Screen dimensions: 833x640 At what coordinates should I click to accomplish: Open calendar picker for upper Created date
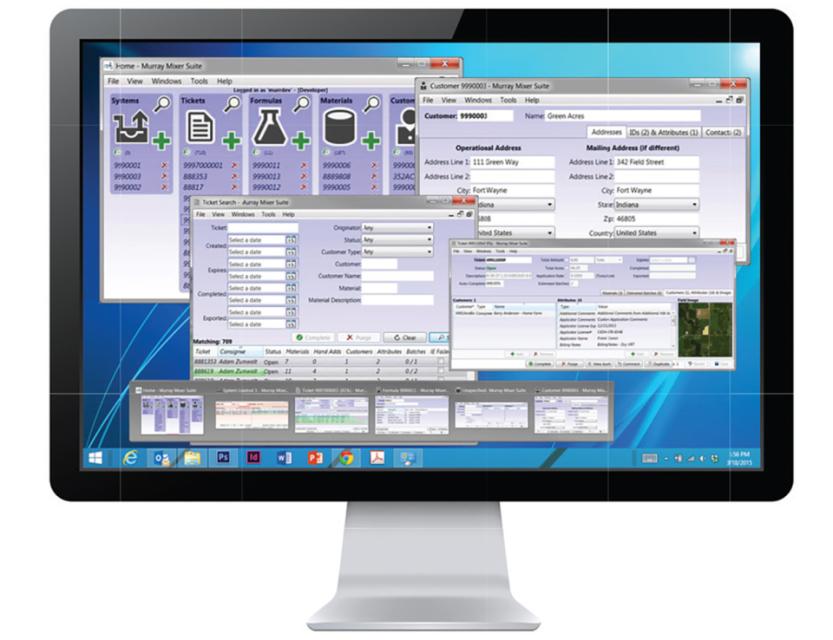point(291,240)
